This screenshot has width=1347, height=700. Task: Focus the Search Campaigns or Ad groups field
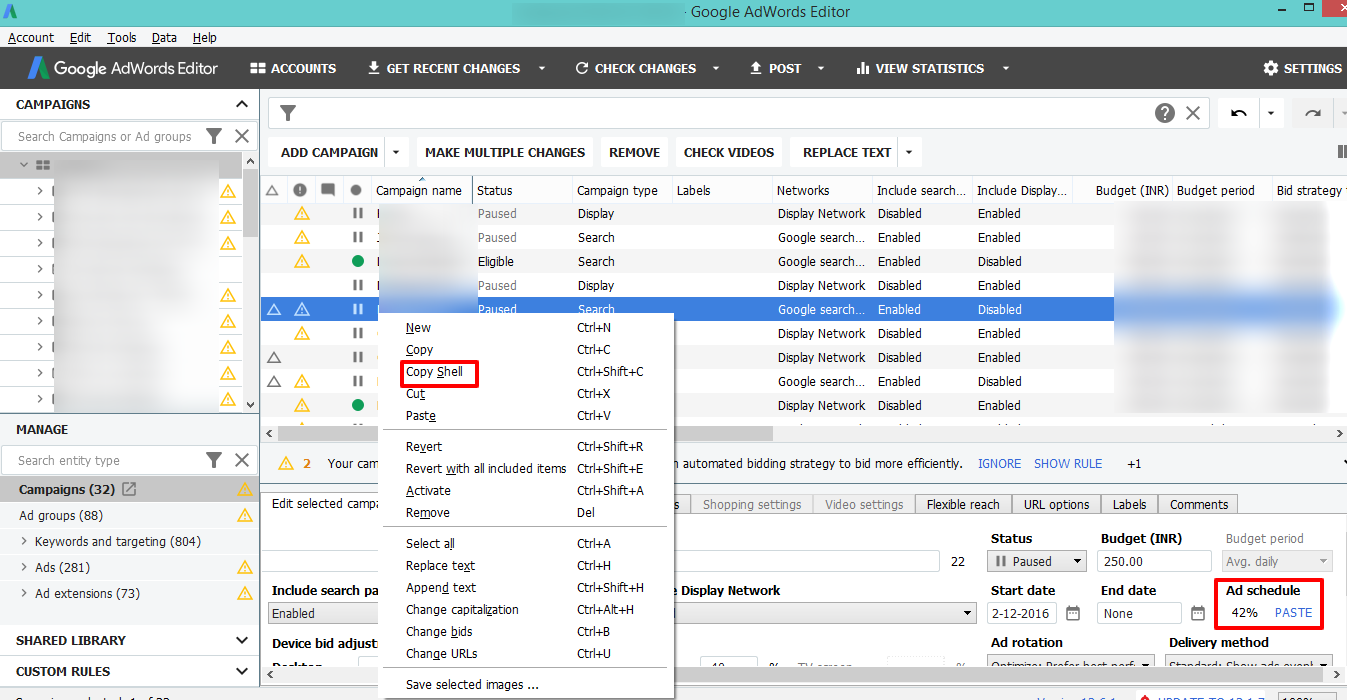point(104,136)
